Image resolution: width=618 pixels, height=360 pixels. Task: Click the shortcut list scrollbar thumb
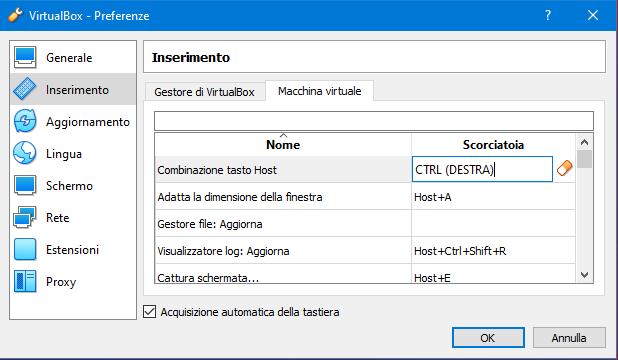(x=584, y=159)
